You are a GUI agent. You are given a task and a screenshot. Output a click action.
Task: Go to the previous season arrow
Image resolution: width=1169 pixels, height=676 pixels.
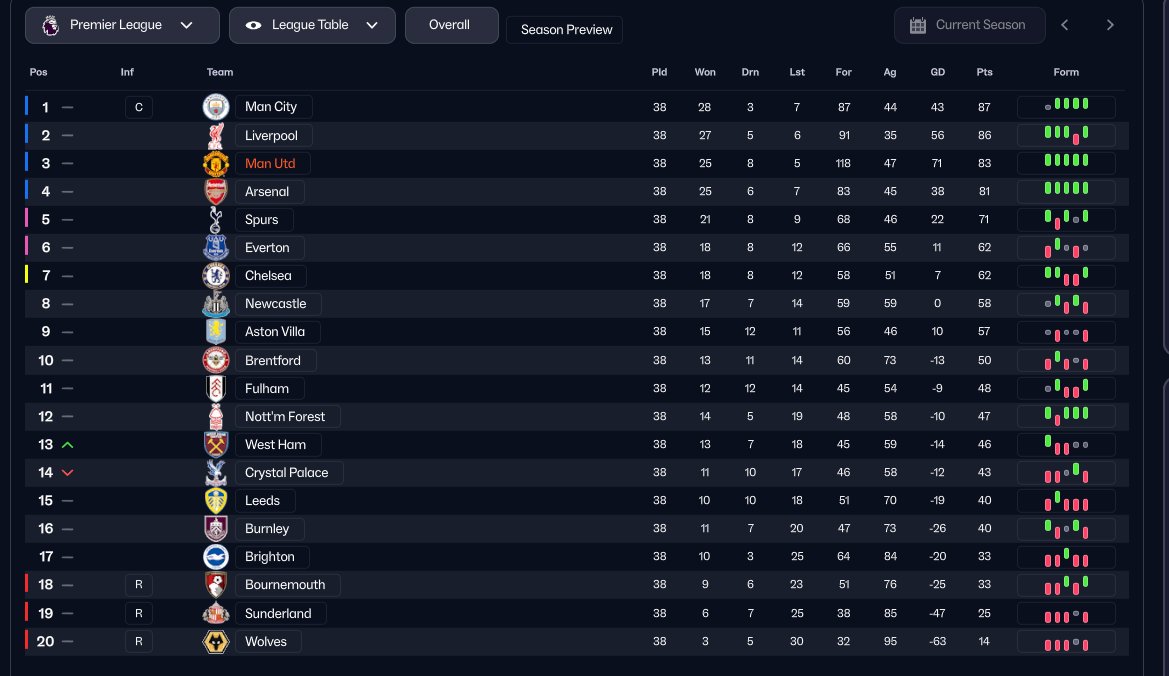pos(1065,26)
